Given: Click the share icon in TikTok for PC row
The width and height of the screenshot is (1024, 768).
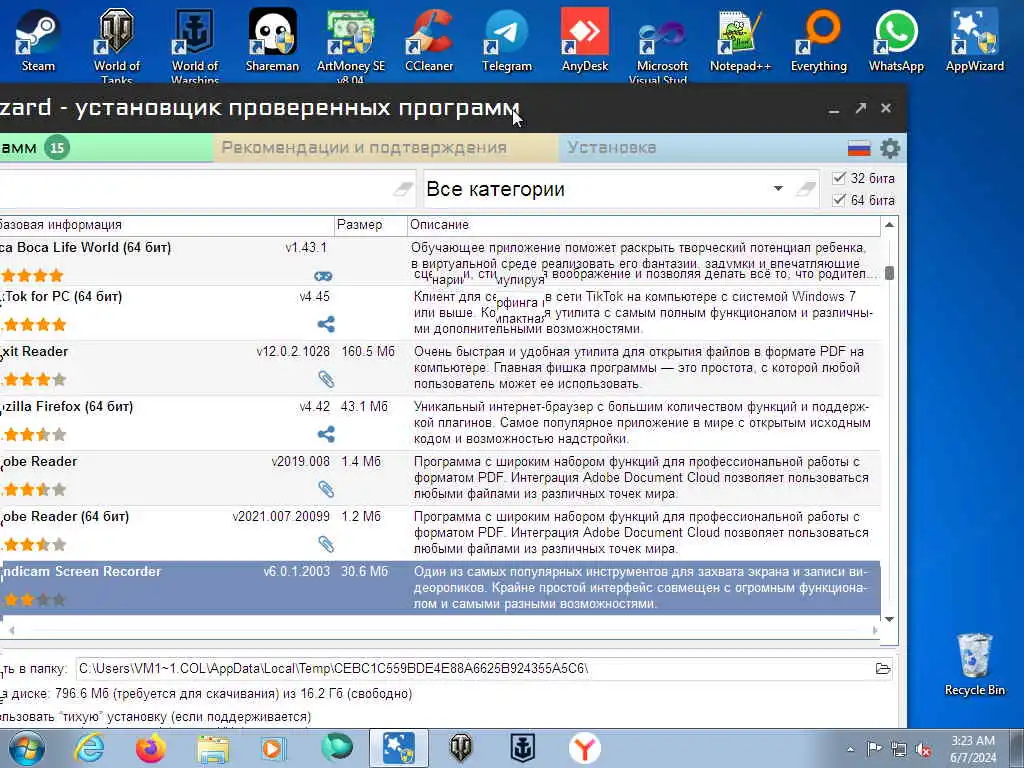Looking at the screenshot, I should click(326, 324).
